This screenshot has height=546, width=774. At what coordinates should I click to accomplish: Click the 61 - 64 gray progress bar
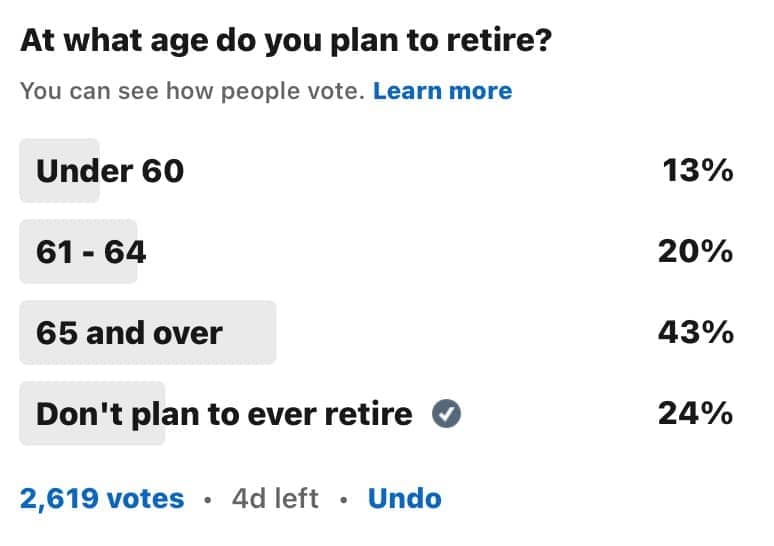tap(78, 252)
